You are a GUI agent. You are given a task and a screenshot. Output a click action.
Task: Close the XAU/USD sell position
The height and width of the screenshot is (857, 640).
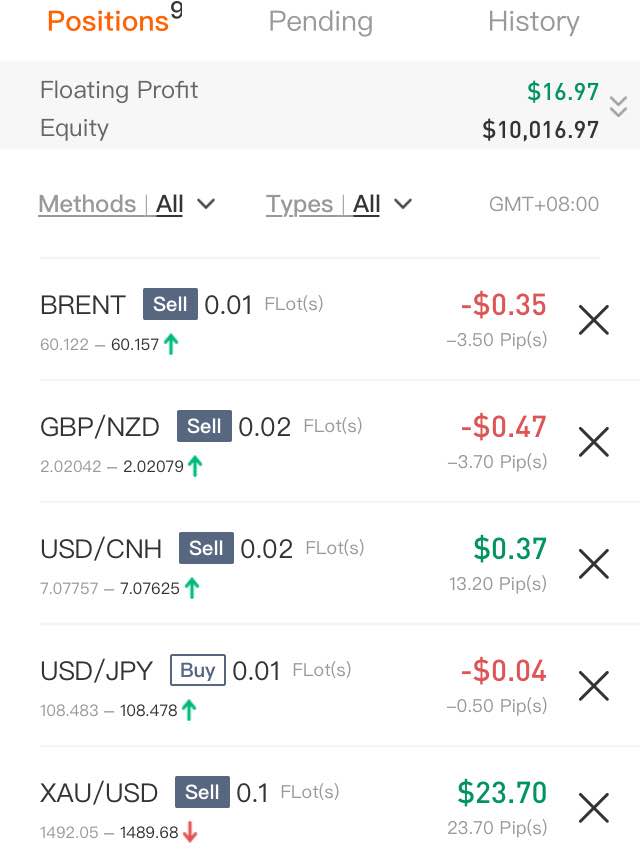pos(594,808)
